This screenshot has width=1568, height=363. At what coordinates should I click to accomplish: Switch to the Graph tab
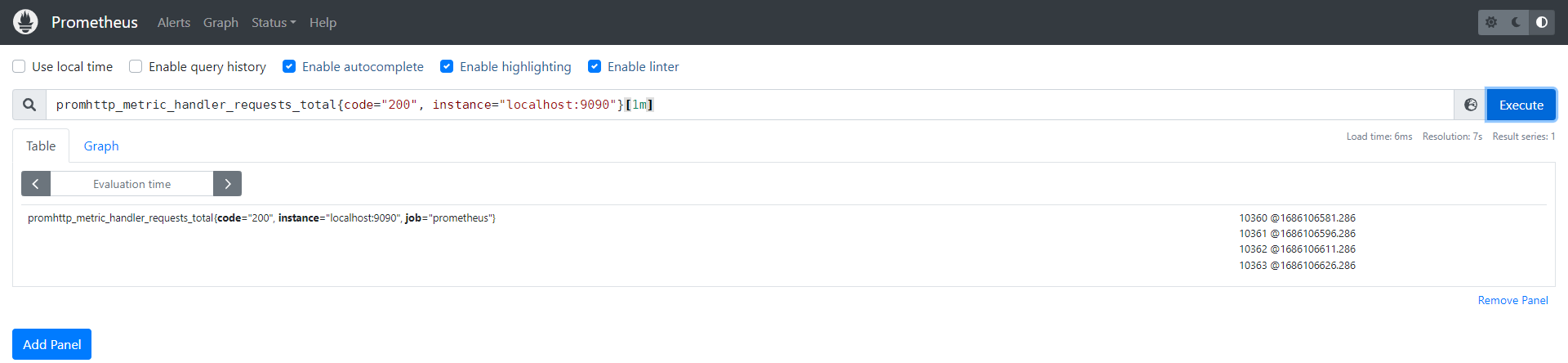coord(101,146)
